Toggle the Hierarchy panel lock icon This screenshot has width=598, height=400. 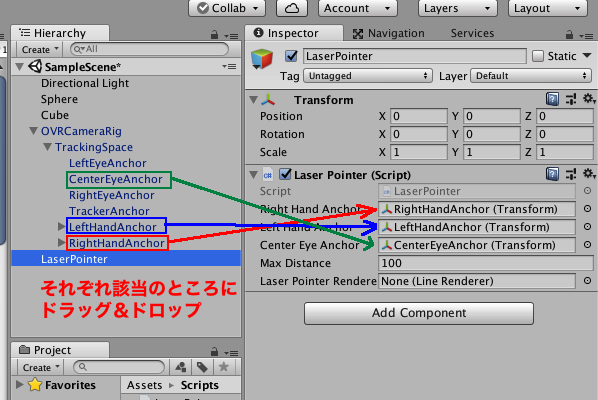click(214, 35)
